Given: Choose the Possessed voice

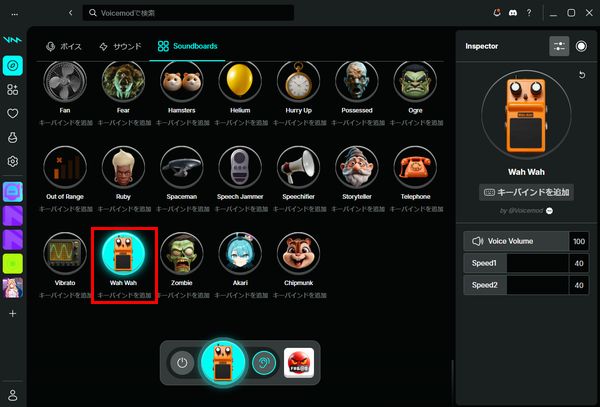Looking at the screenshot, I should pos(357,81).
